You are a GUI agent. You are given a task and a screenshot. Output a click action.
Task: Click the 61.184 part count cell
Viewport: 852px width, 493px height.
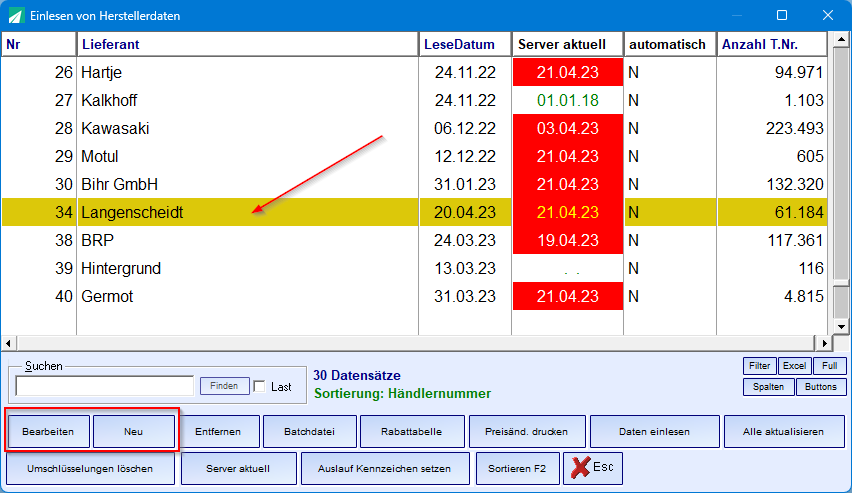click(x=772, y=212)
